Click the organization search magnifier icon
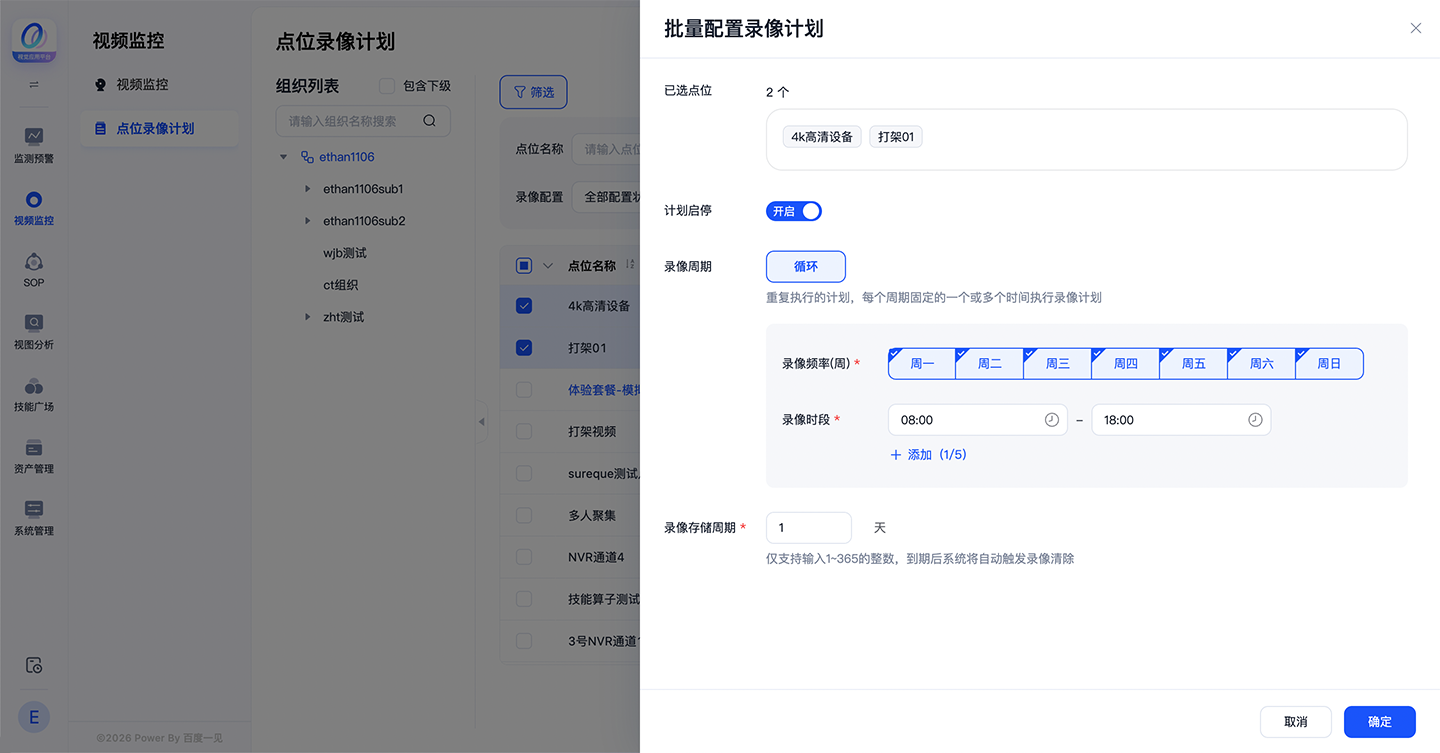The height and width of the screenshot is (753, 1440). click(x=429, y=121)
